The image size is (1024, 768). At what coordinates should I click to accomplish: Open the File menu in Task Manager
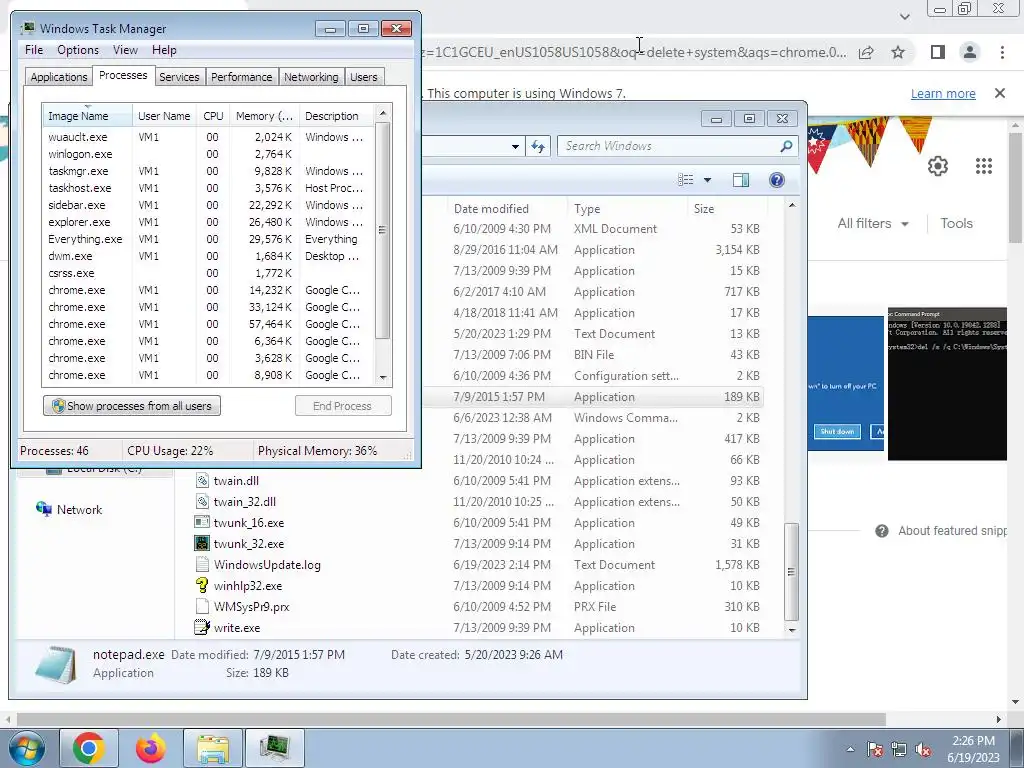coord(34,50)
